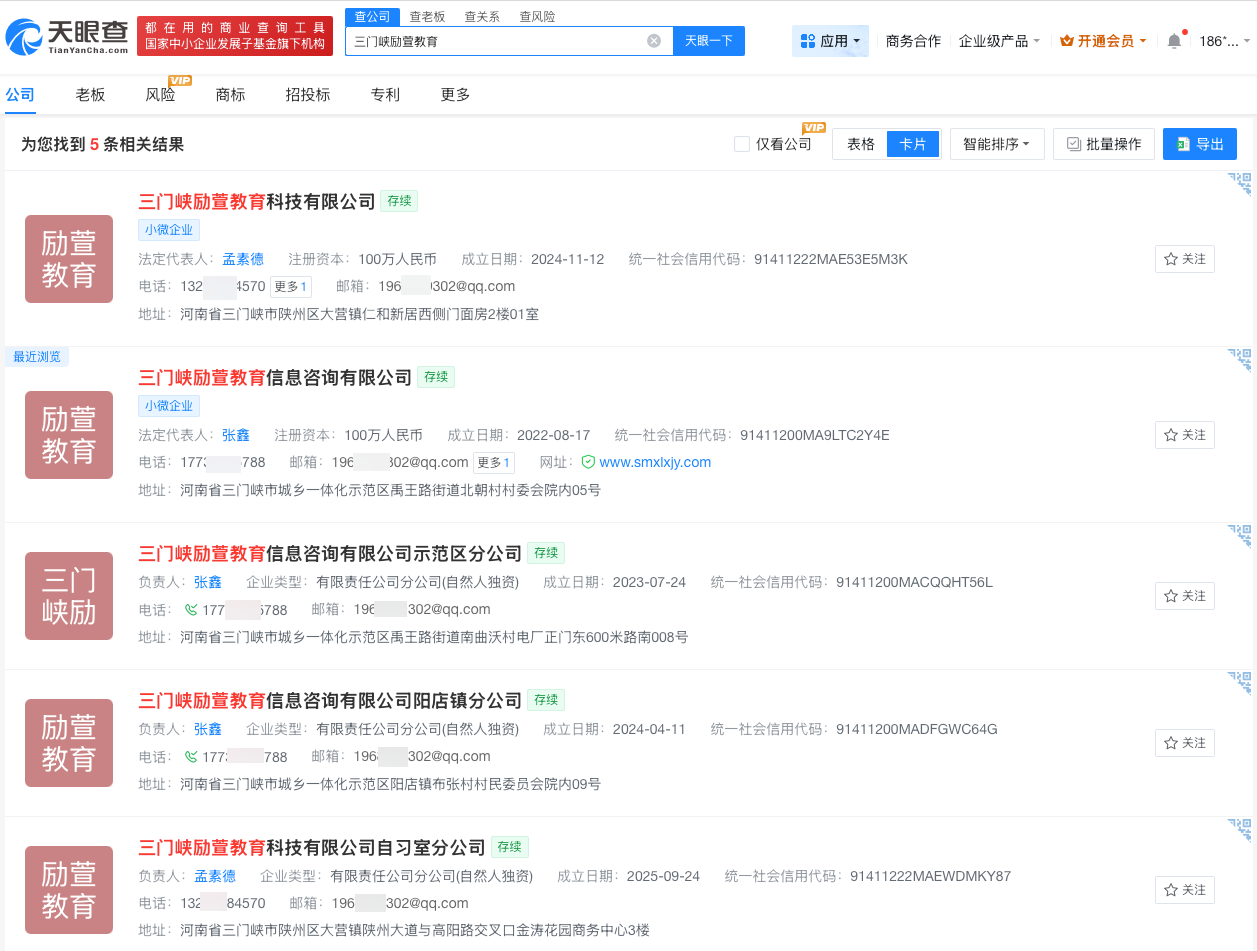Clear the search box text
The width and height of the screenshot is (1257, 951).
coord(654,41)
